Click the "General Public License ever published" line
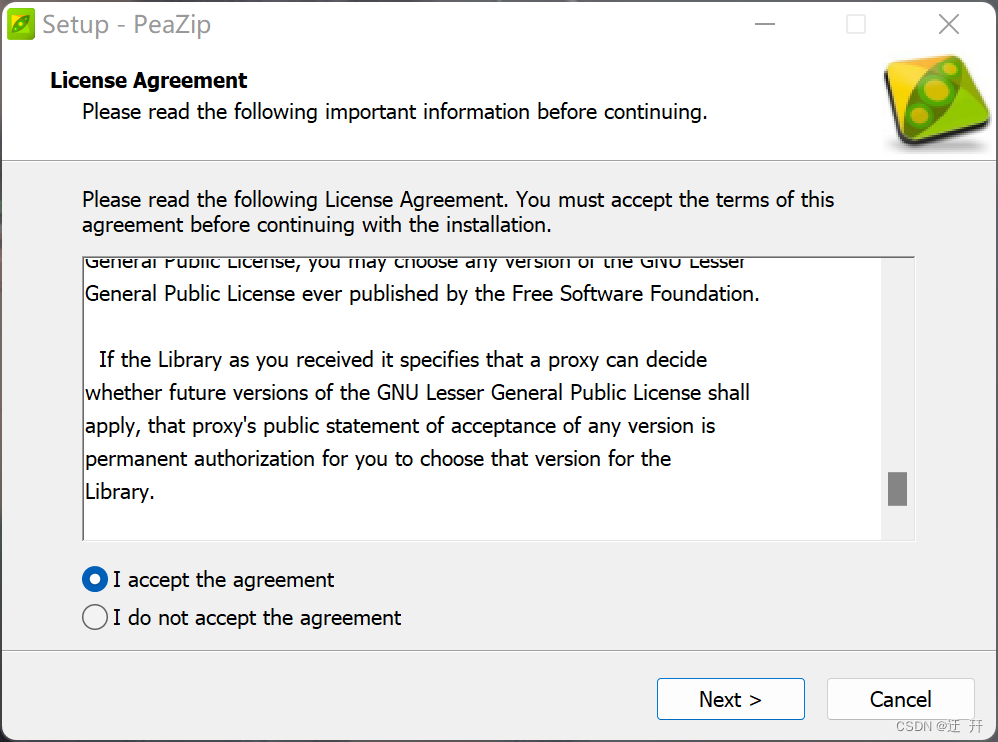Image resolution: width=998 pixels, height=742 pixels. 422,293
